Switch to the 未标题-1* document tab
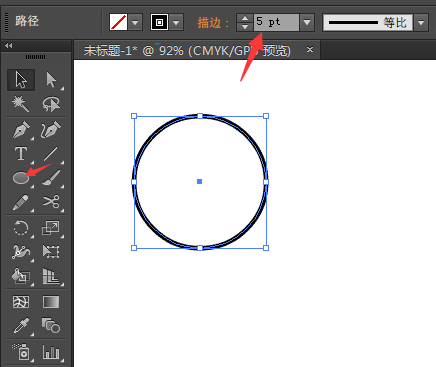This screenshot has height=367, width=436. click(187, 51)
